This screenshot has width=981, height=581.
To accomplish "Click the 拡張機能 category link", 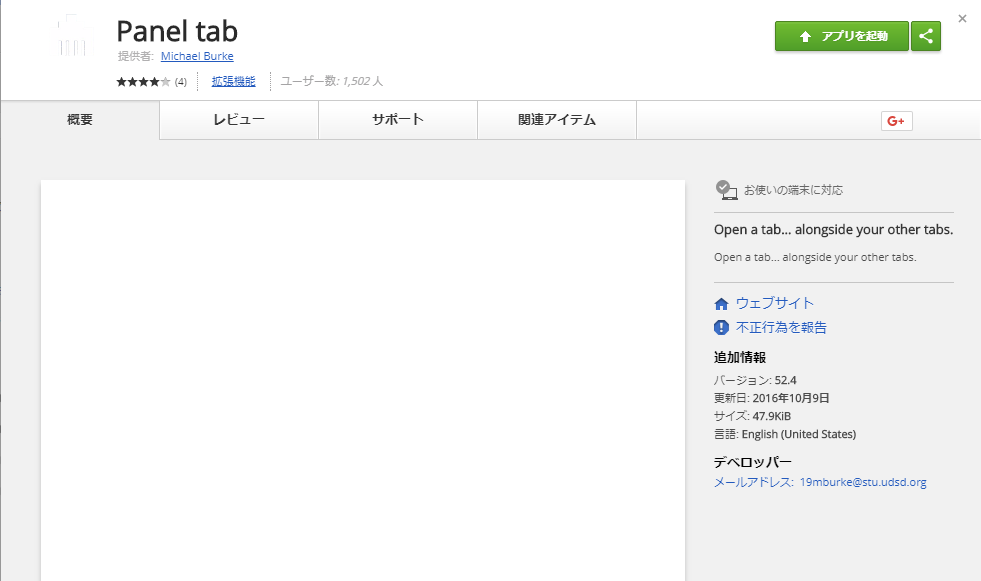I will [x=233, y=81].
